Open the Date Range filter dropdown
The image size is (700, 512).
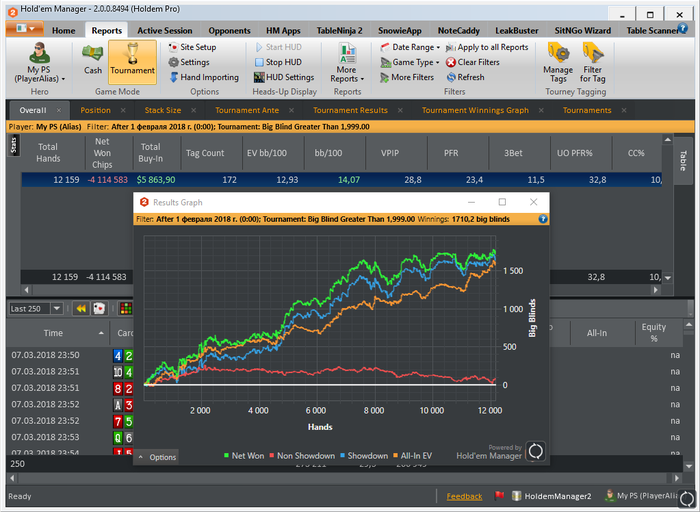410,47
